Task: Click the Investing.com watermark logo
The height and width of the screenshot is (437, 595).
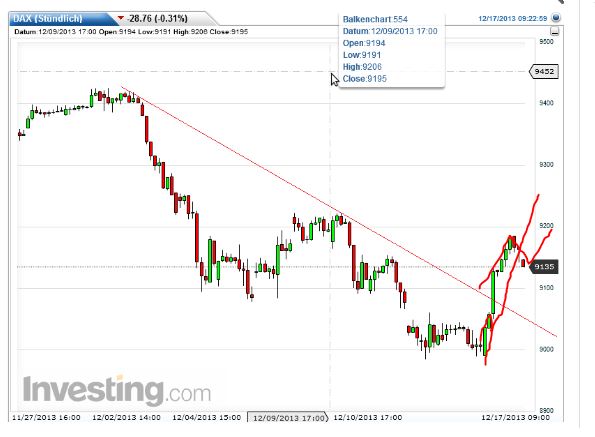Action: tap(117, 390)
